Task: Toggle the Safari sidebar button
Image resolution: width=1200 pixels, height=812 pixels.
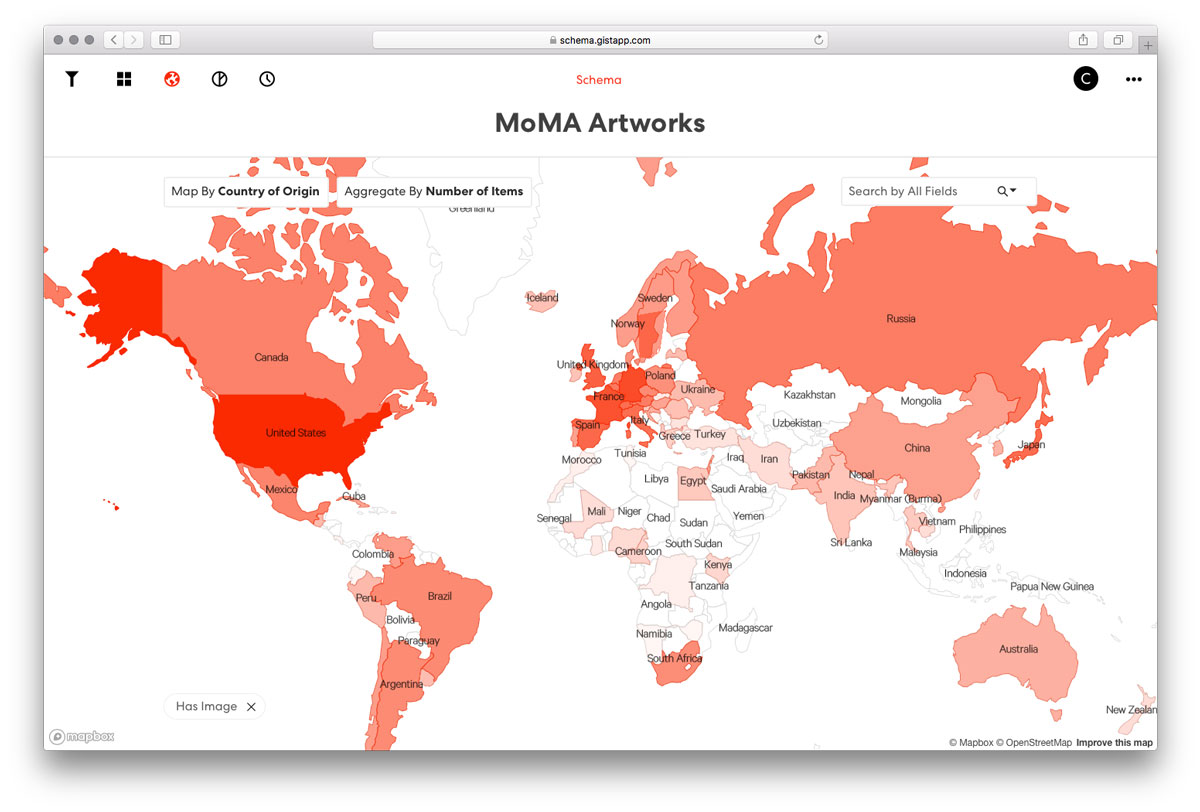Action: click(166, 40)
